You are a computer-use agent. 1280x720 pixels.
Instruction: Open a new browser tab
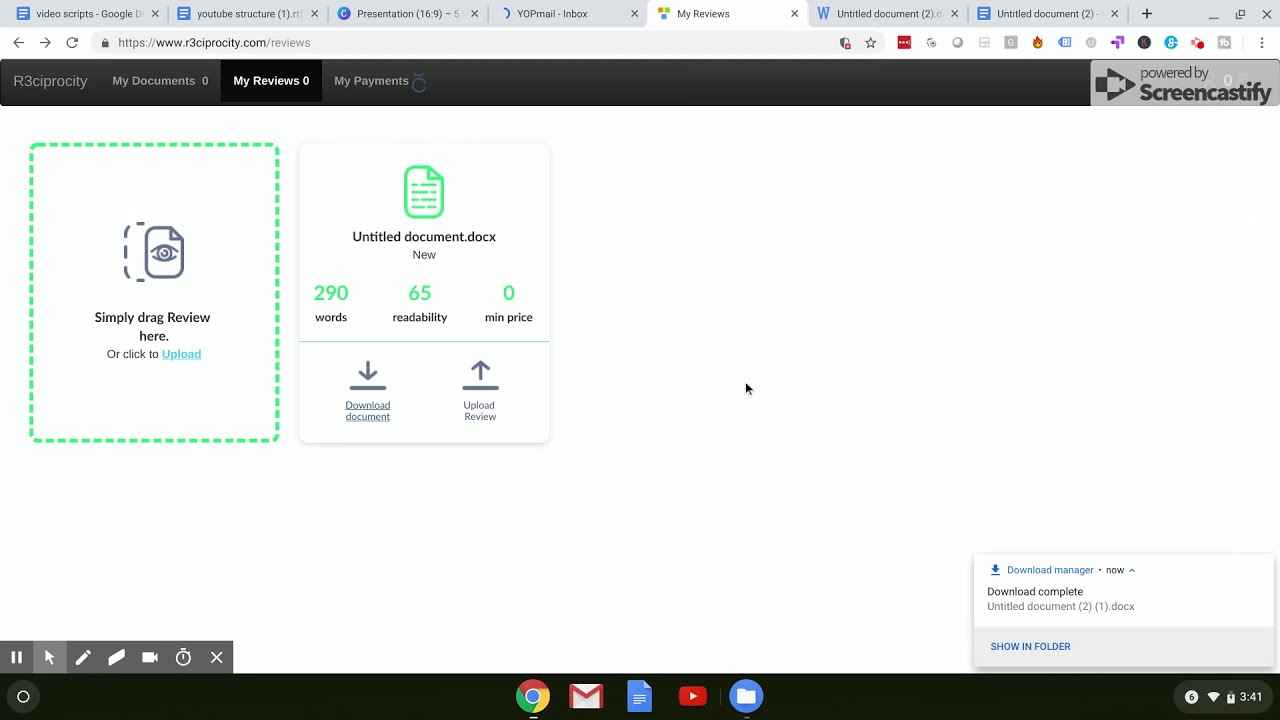(x=1147, y=14)
